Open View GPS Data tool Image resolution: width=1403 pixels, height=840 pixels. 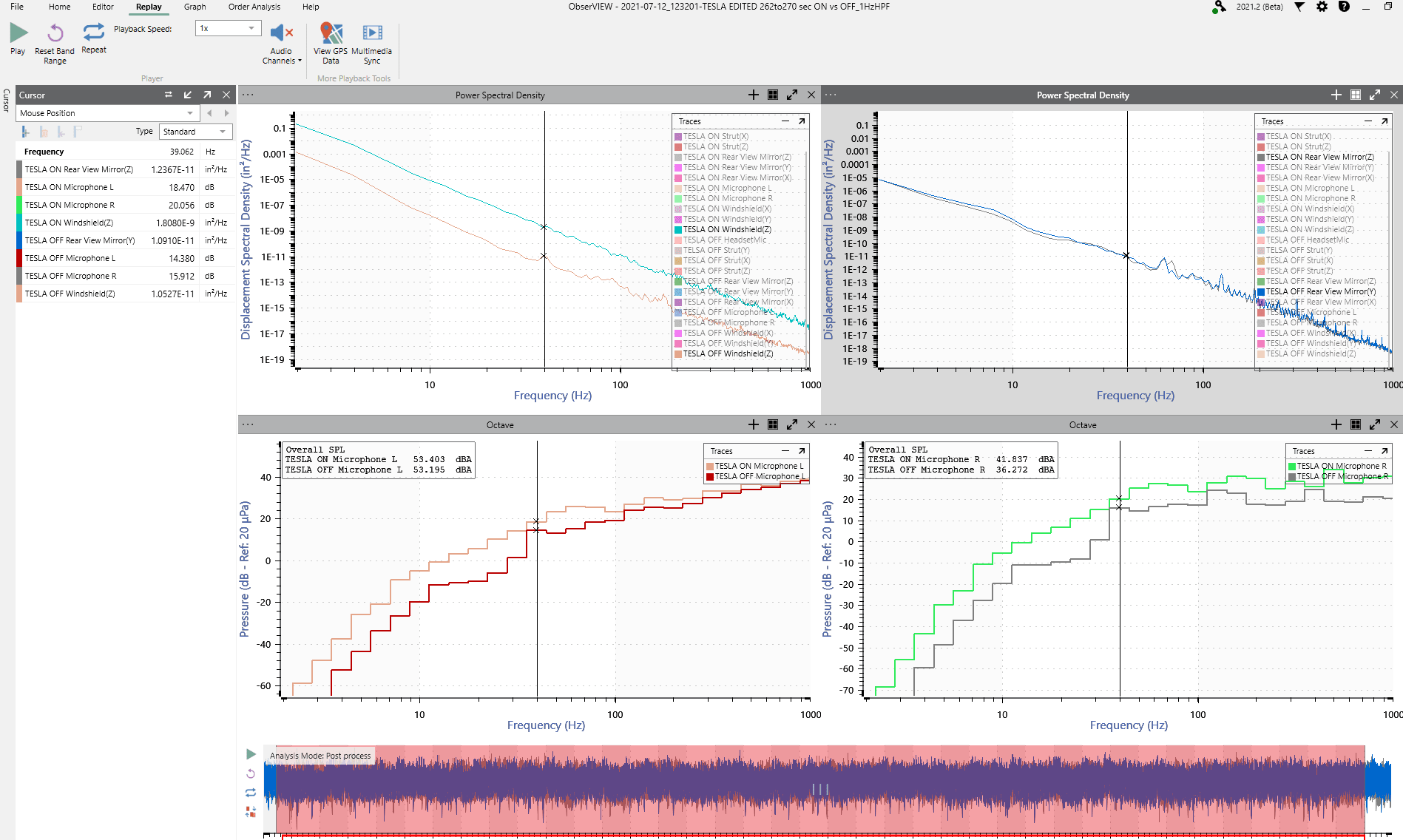click(331, 44)
